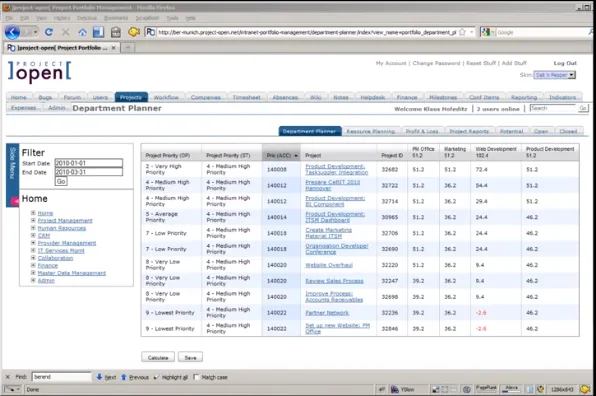
Task: Open the Website Overhaul project link
Action: point(329,265)
